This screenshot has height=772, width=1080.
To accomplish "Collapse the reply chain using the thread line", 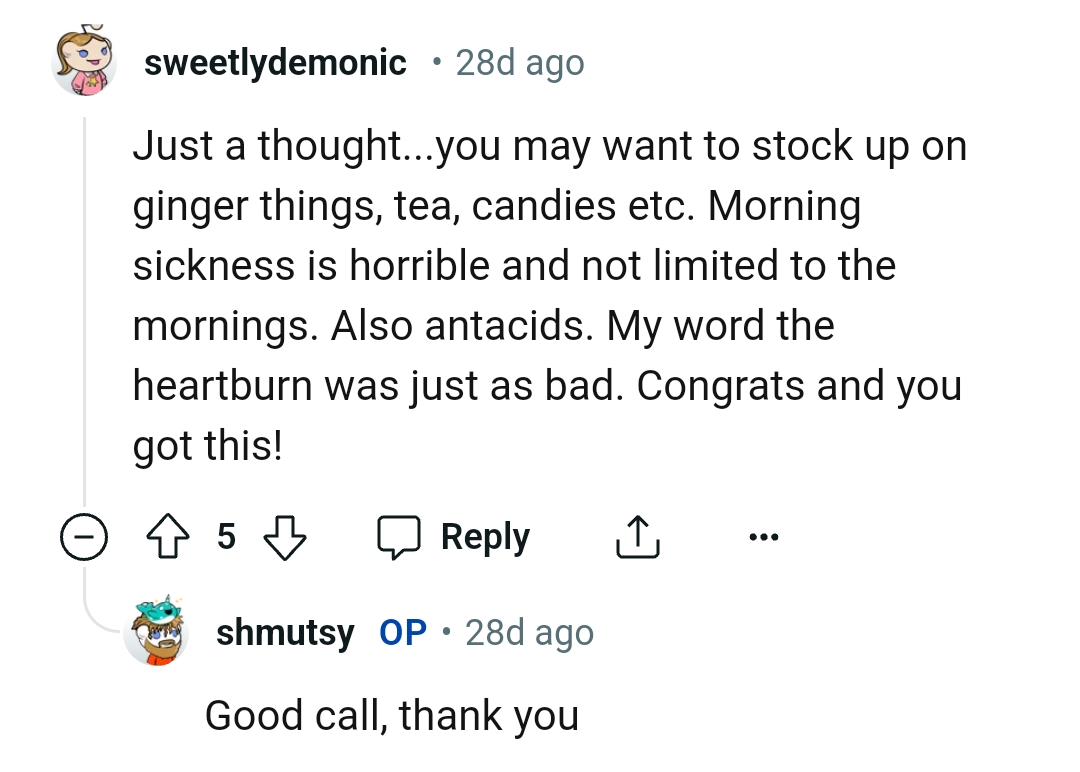I will click(x=84, y=300).
